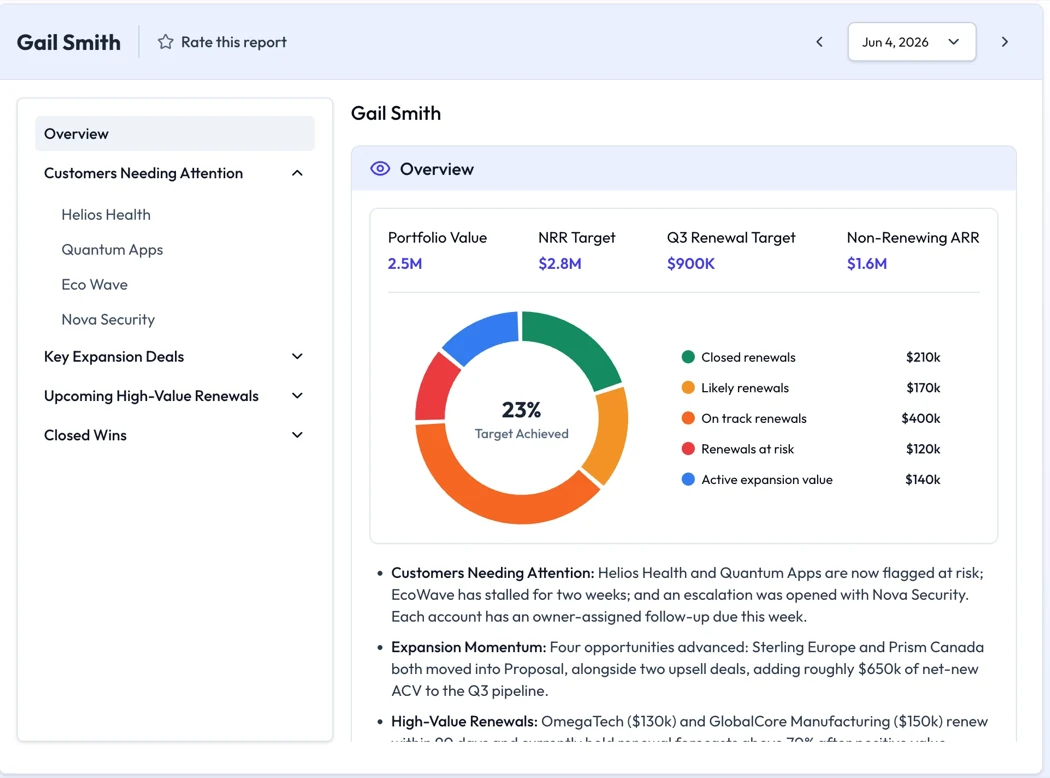Viewport: 1050px width, 778px height.
Task: Click the red Renewals at risk legend dot
Action: coord(688,449)
